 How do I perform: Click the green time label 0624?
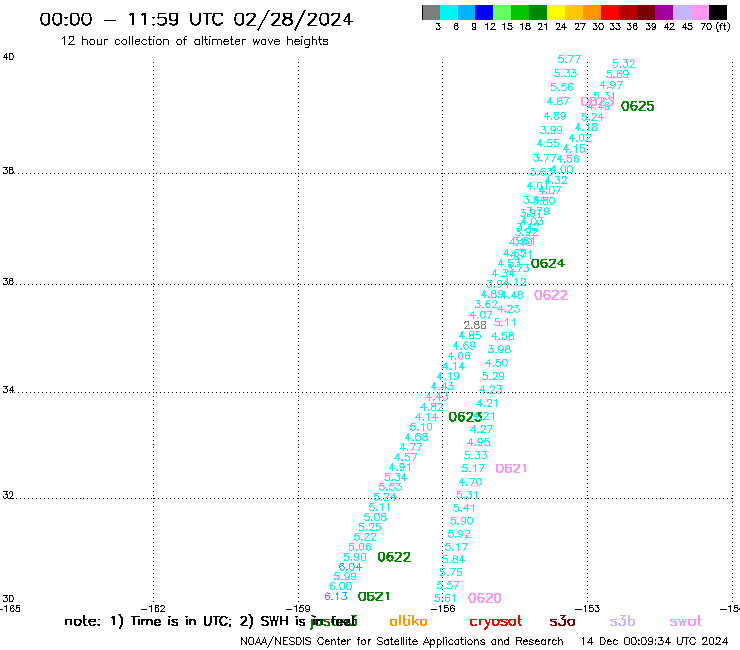click(x=547, y=263)
